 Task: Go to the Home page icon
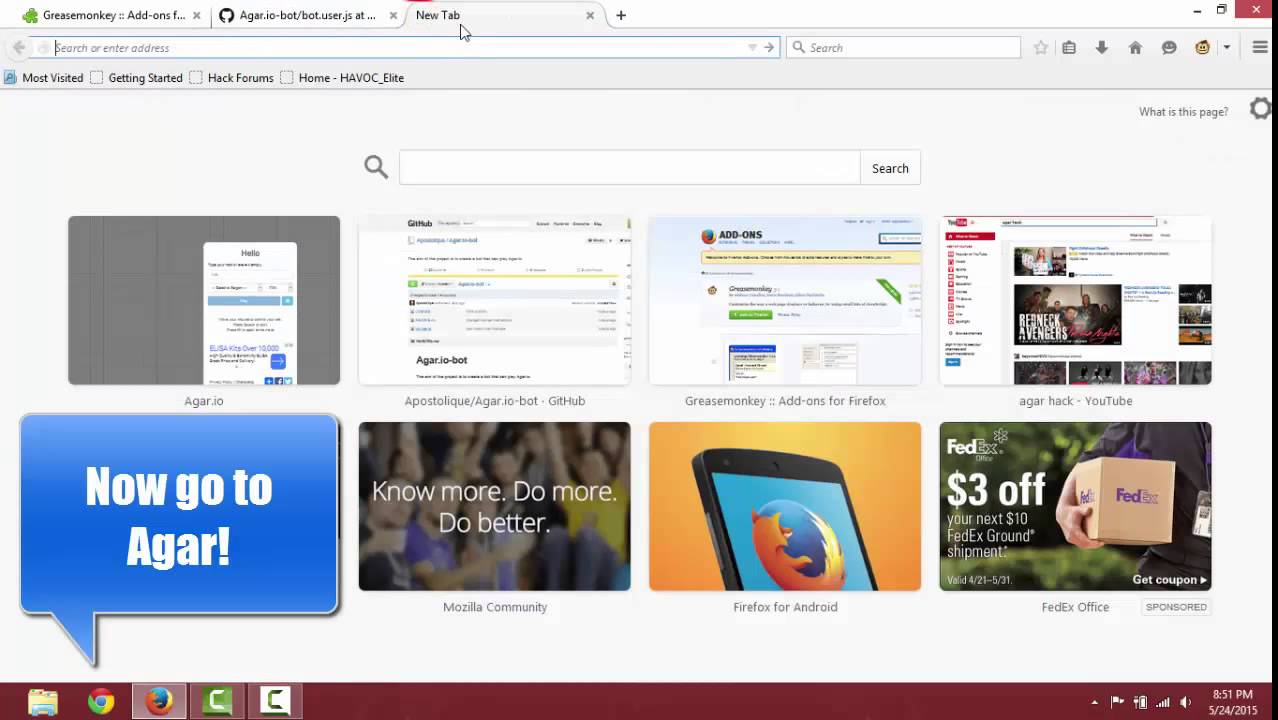click(1135, 47)
